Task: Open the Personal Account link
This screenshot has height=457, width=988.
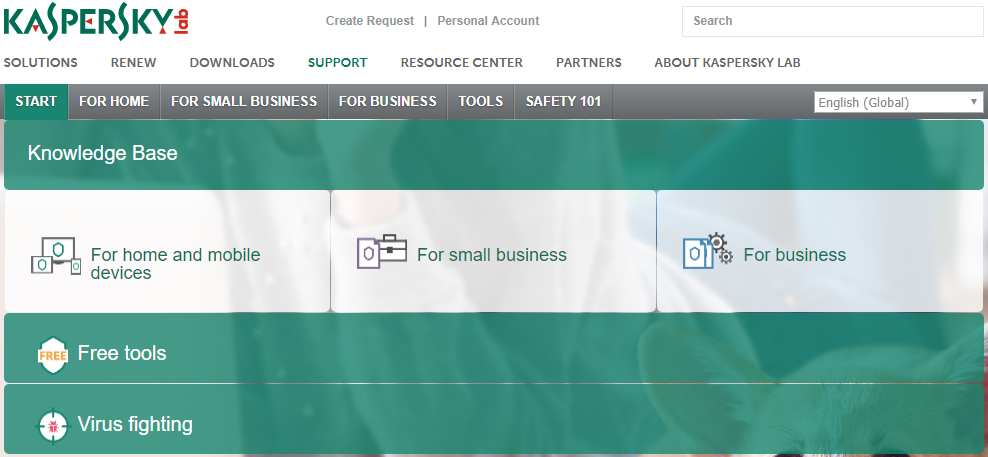Action: 488,21
